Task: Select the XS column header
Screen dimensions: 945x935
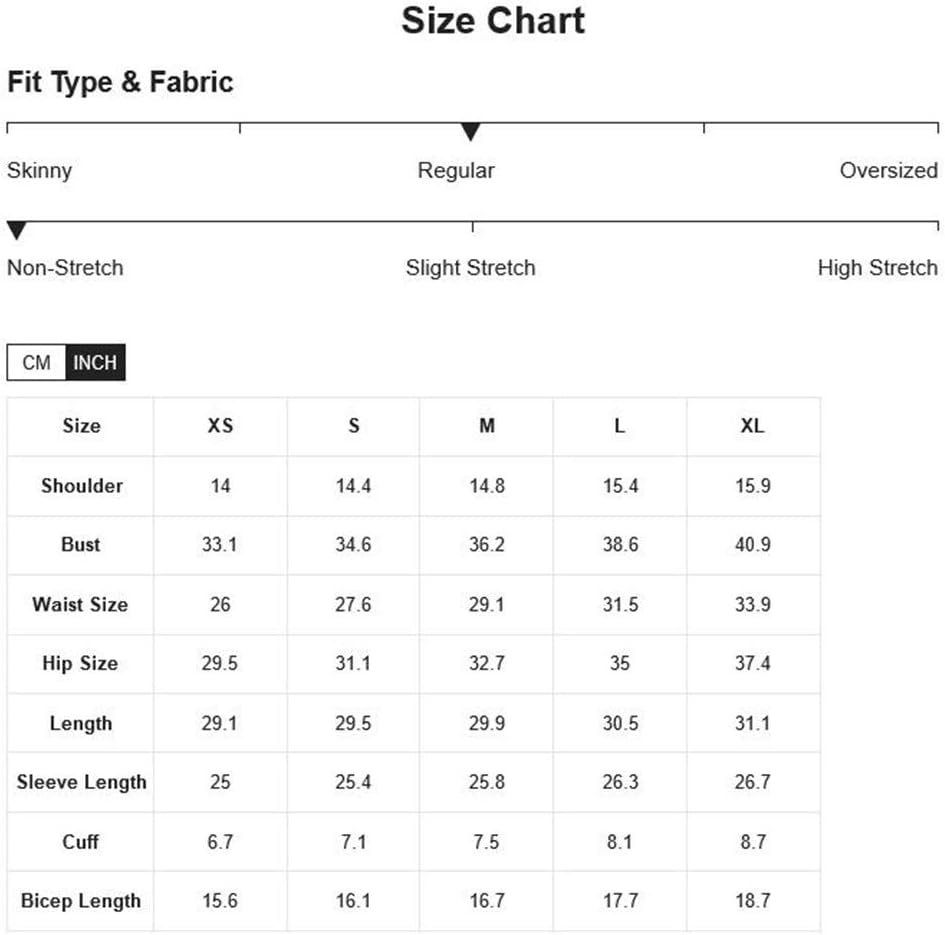Action: [221, 426]
